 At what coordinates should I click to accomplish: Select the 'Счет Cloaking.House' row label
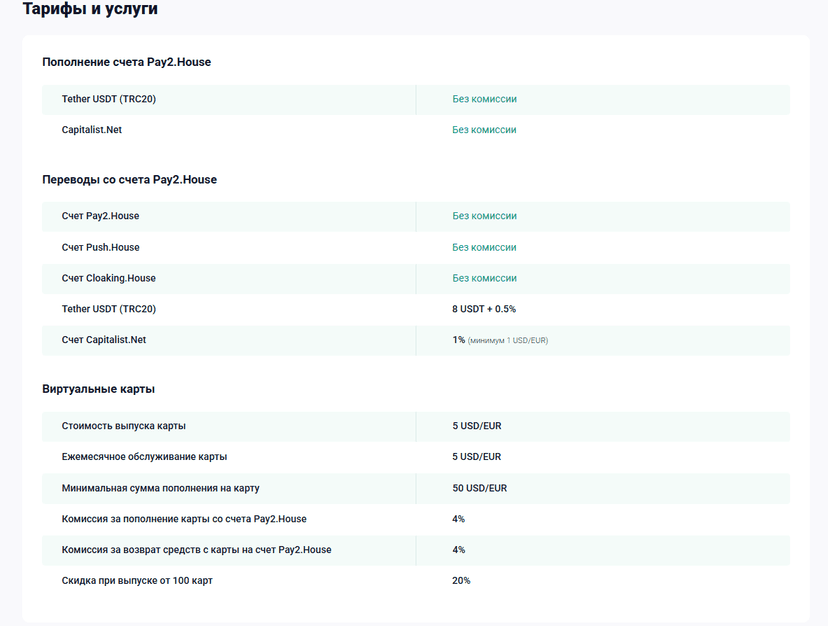109,278
